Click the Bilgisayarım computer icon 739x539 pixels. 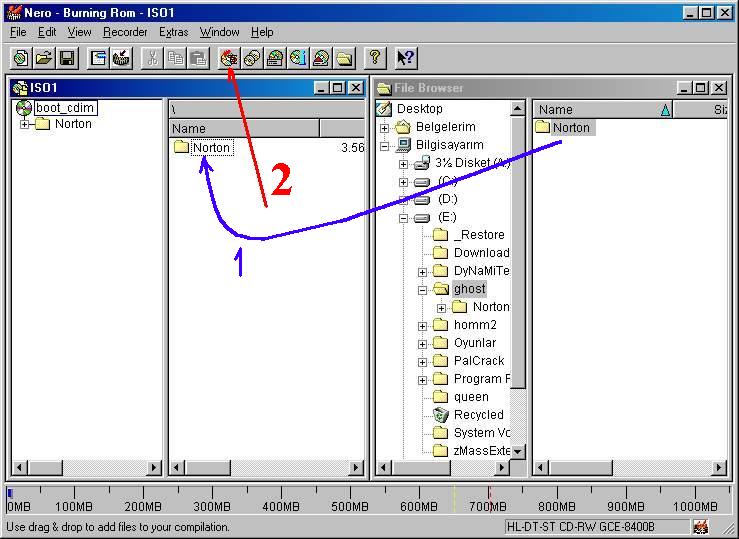tap(403, 145)
